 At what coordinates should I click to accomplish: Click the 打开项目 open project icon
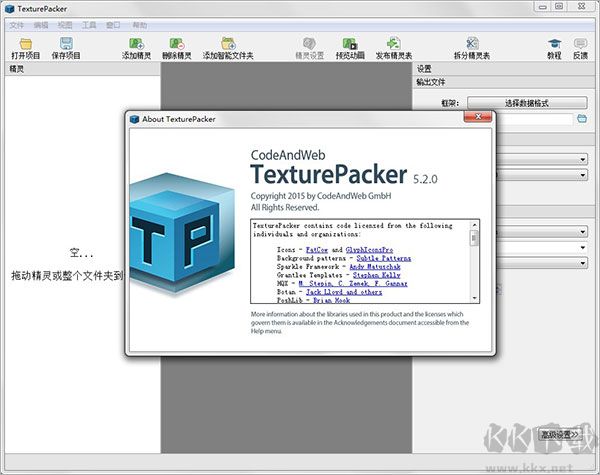pyautogui.click(x=26, y=44)
